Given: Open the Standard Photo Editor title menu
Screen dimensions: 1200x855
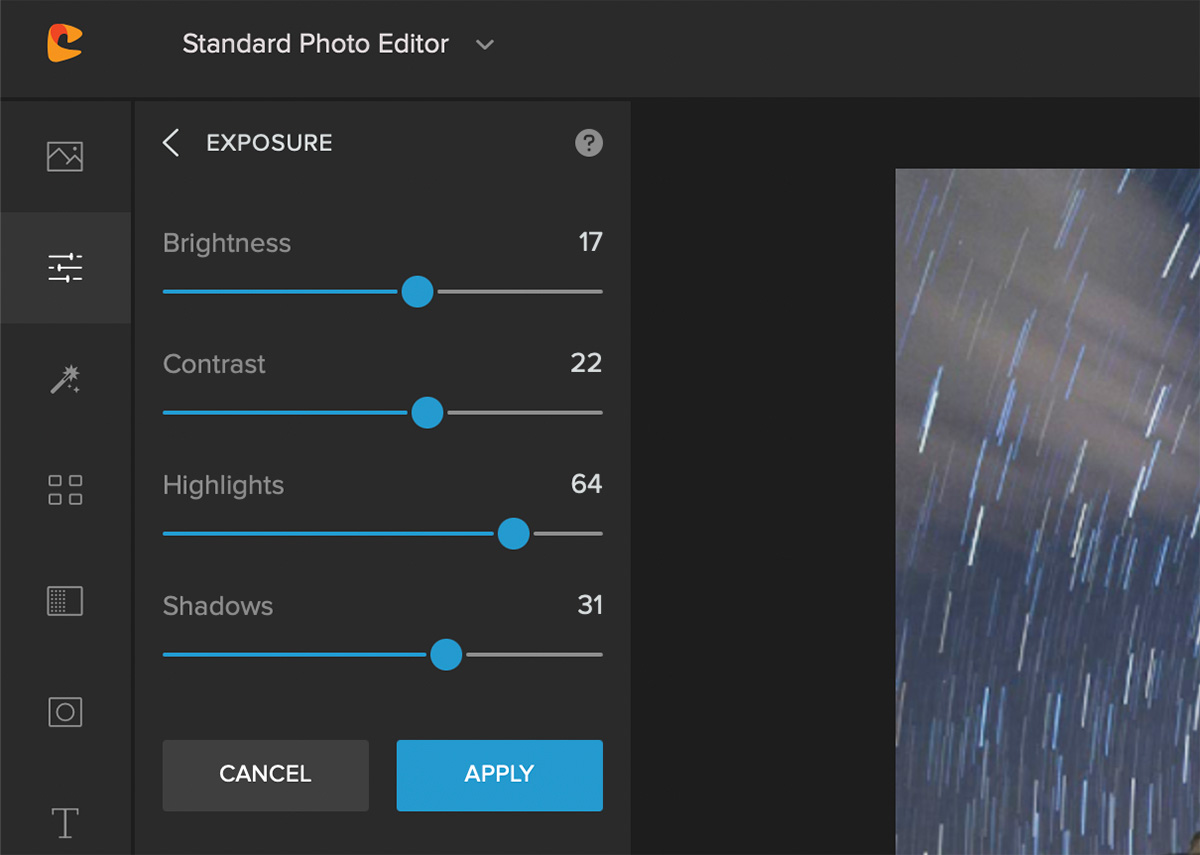Looking at the screenshot, I should (x=315, y=44).
